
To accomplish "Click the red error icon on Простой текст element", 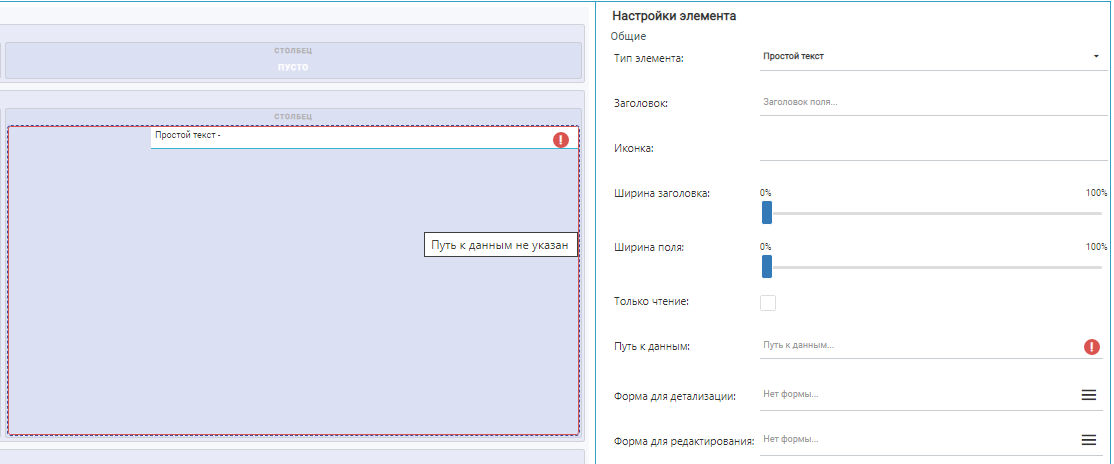I will (x=561, y=139).
